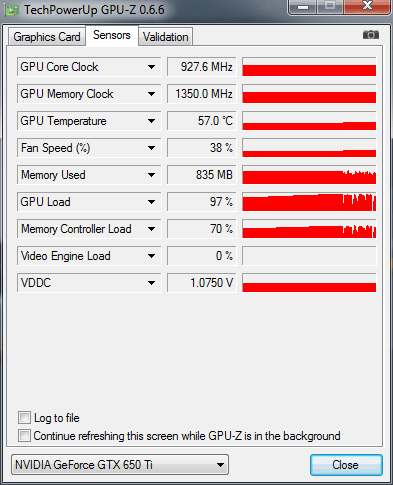Select the Sensors tab
Screen dimensions: 393x485
click(x=112, y=35)
